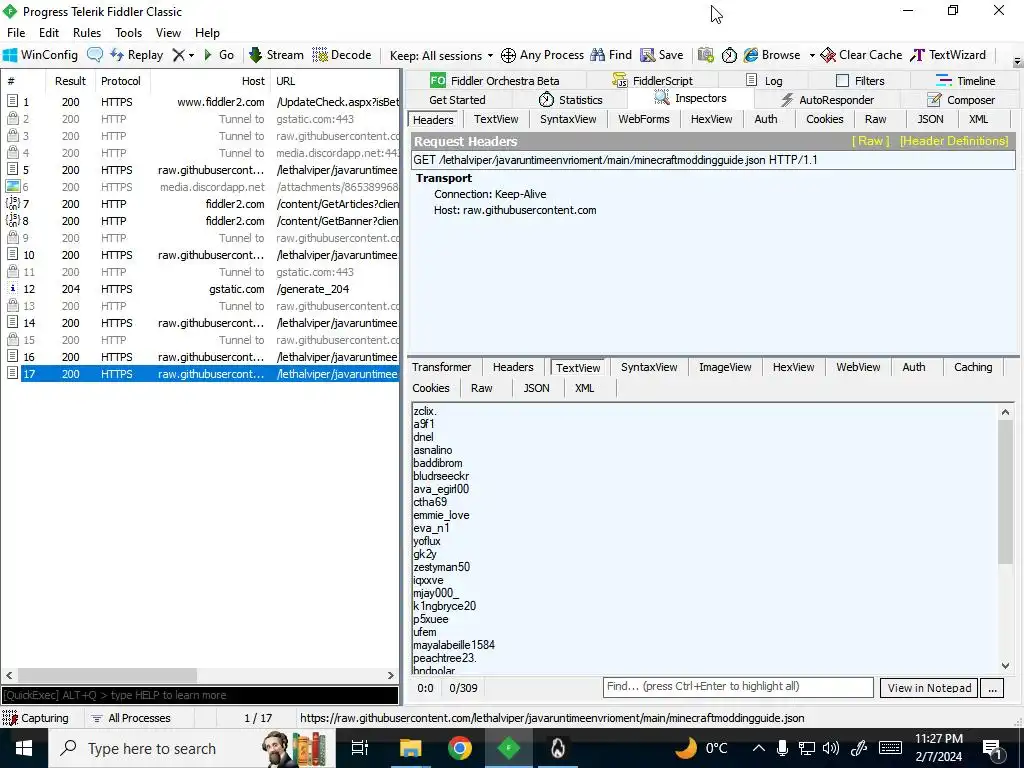The image size is (1024, 768).
Task: Toggle Stream mode in the toolbar
Action: pos(276,55)
